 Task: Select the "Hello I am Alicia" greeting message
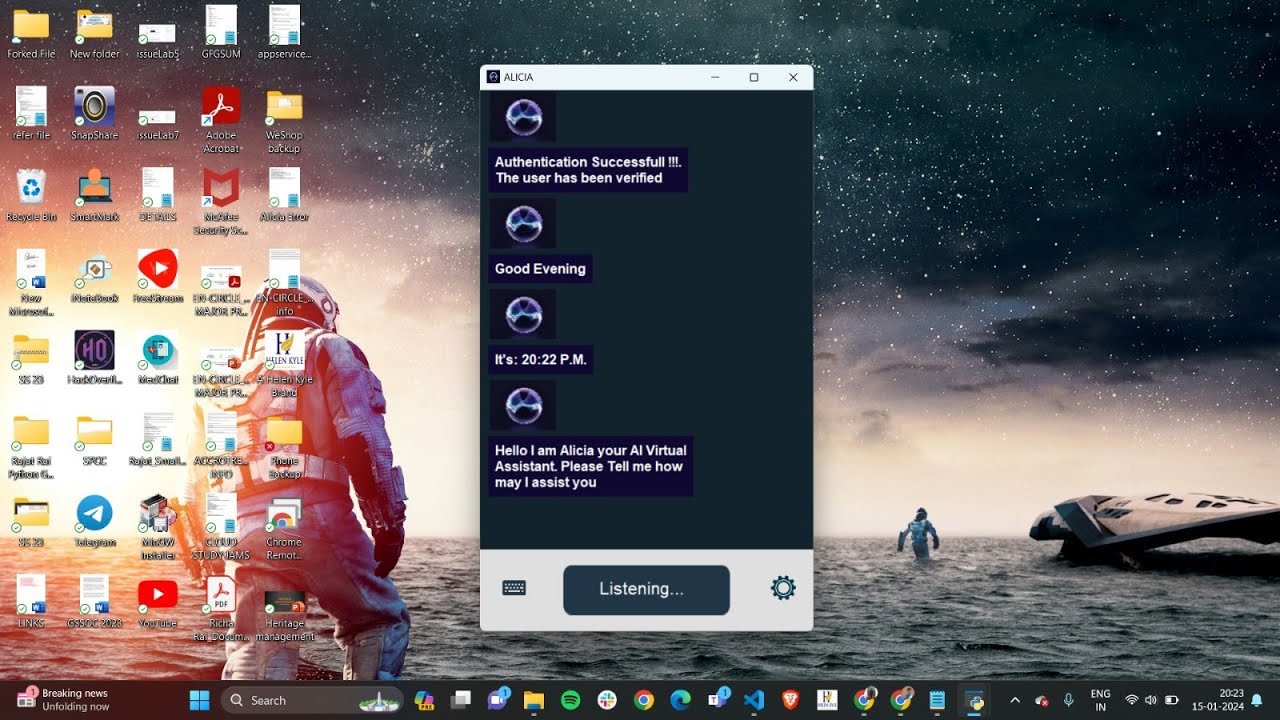(591, 466)
